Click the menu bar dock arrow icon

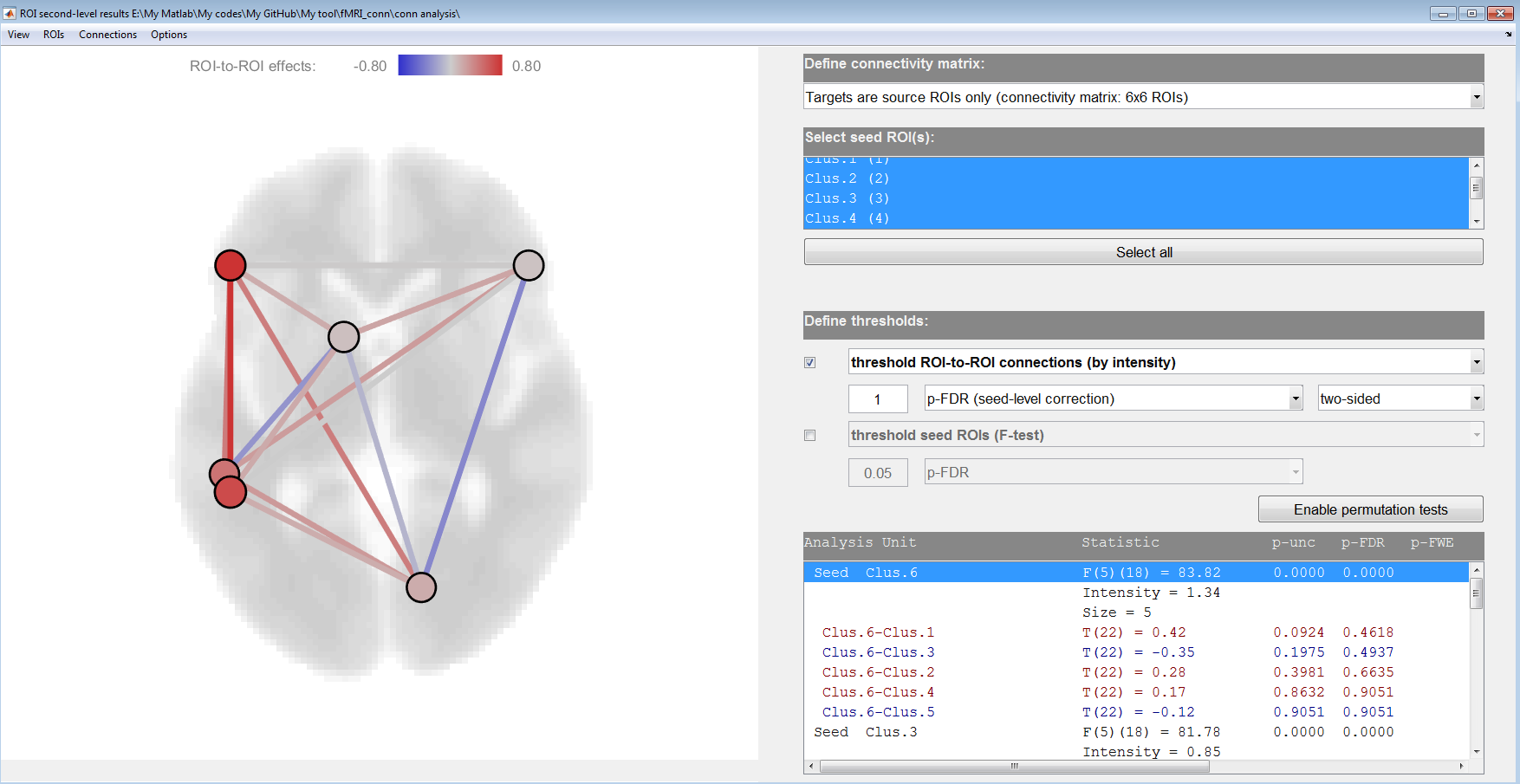coord(1508,35)
